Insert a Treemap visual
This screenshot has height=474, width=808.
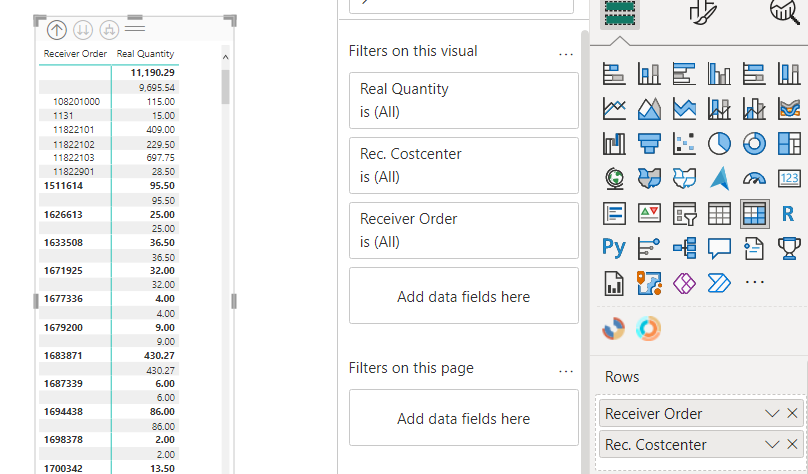[x=789, y=143]
